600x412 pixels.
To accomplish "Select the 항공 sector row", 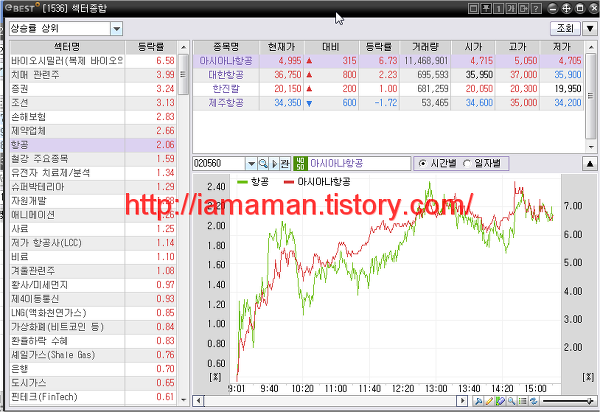I will coord(93,145).
